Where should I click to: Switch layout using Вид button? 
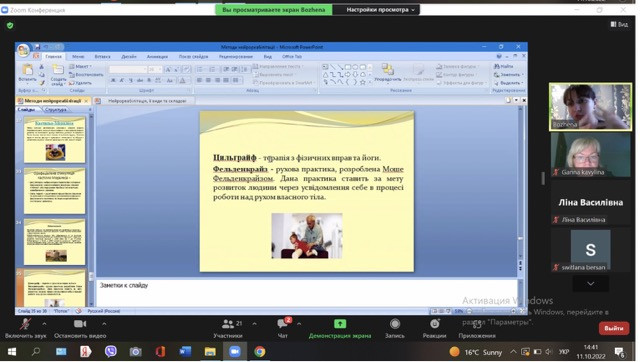click(x=619, y=24)
